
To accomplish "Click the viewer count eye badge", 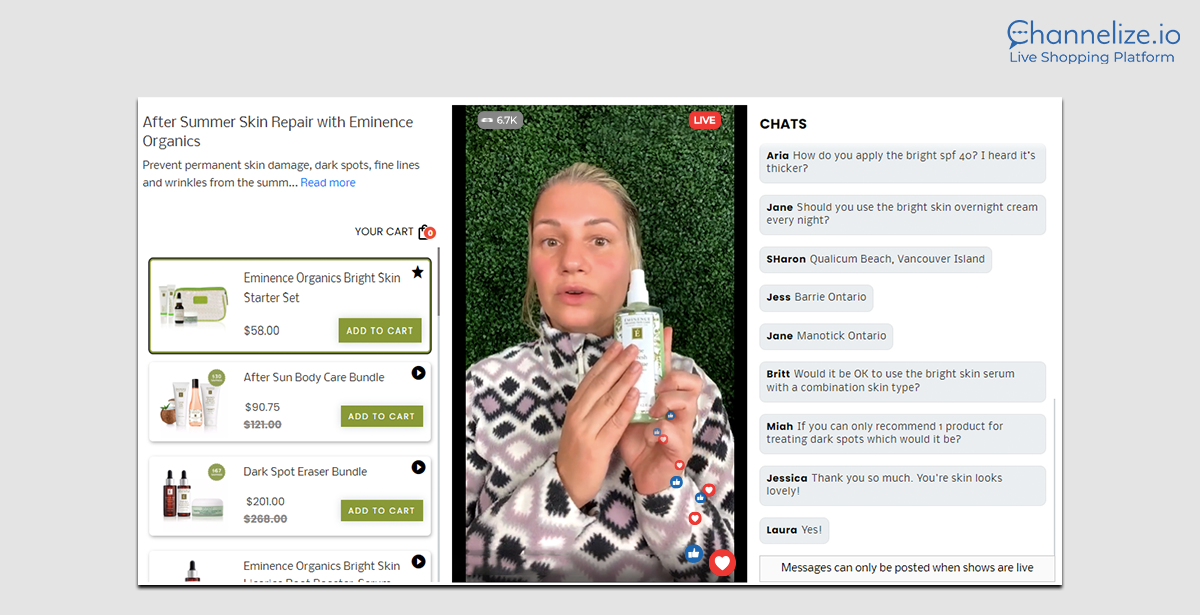I will (x=499, y=120).
